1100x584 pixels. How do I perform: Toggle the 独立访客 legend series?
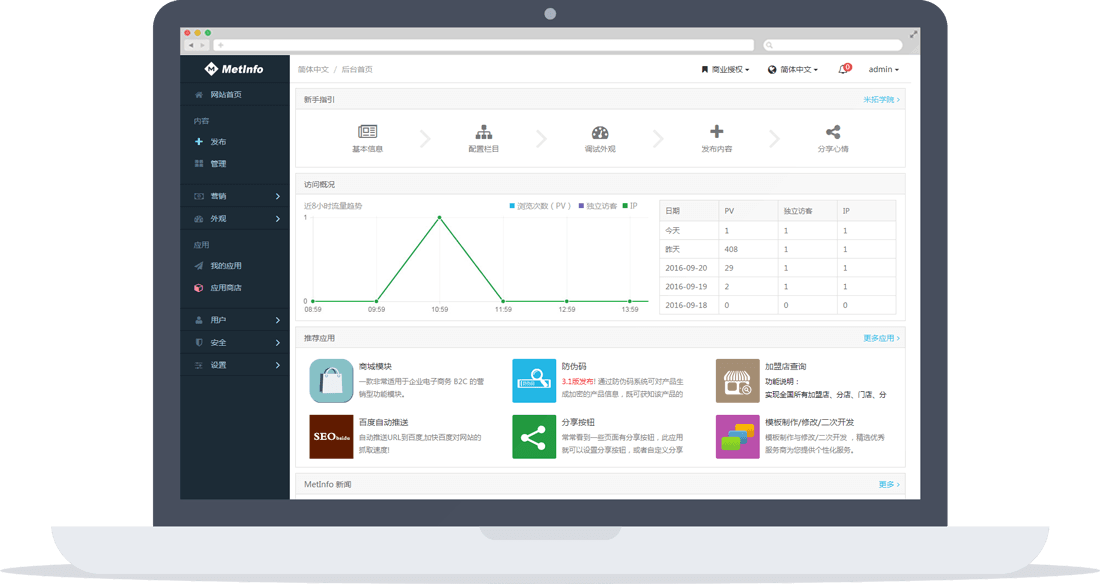pos(597,206)
